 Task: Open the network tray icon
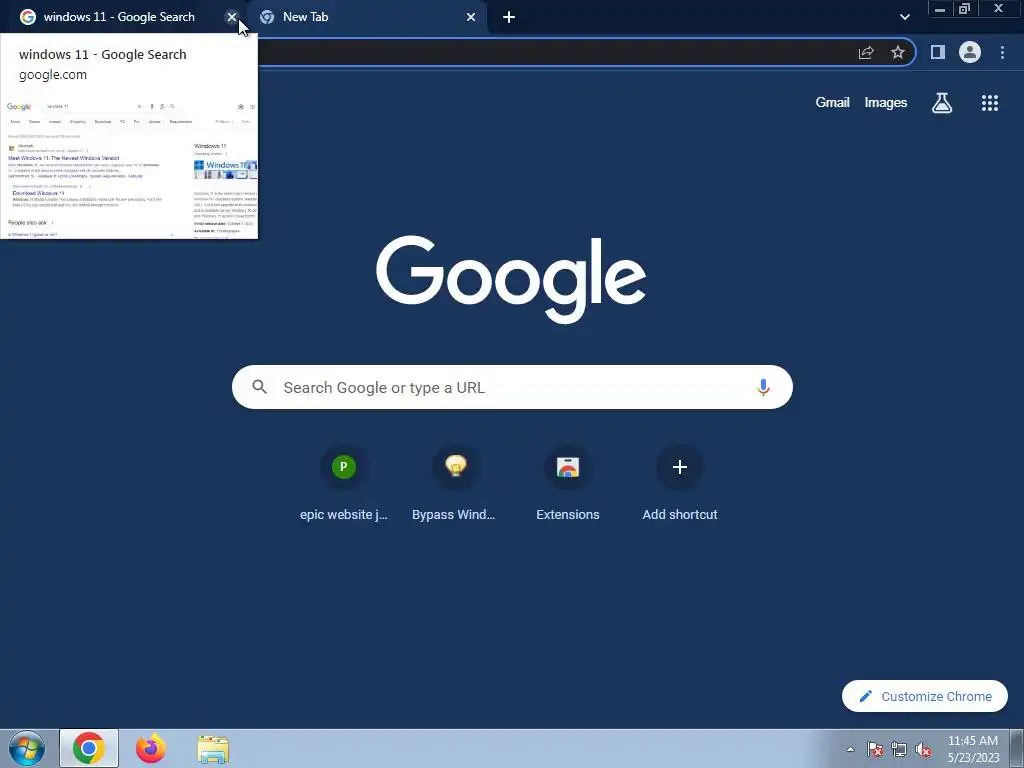899,749
